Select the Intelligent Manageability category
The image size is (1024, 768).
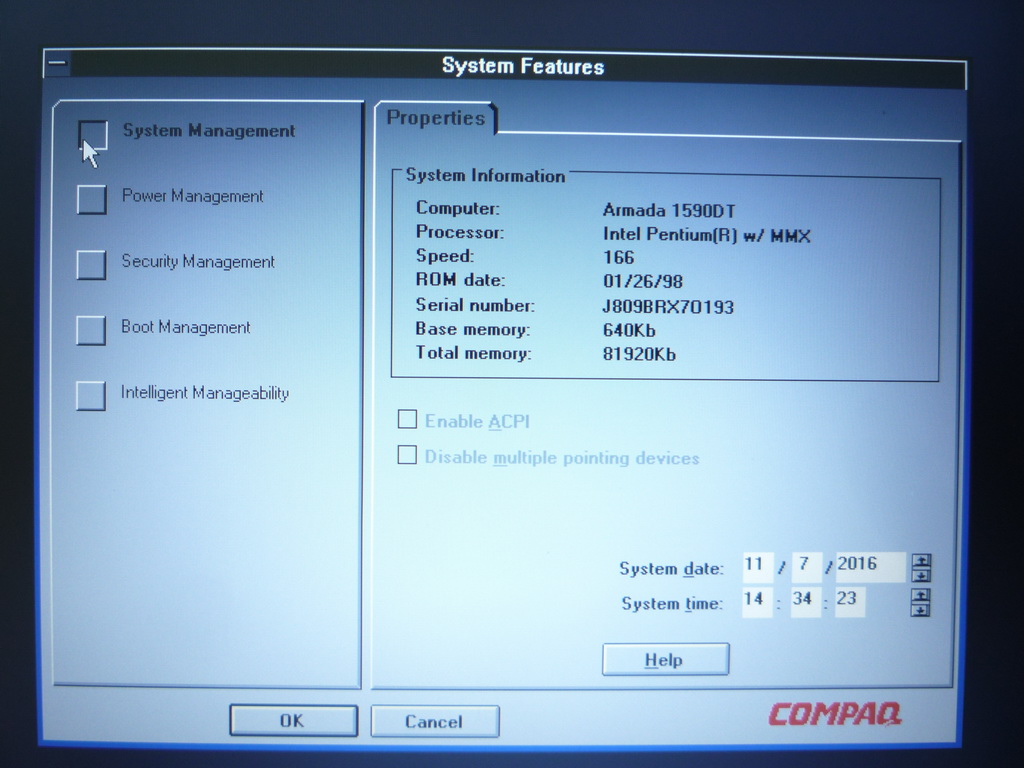91,396
